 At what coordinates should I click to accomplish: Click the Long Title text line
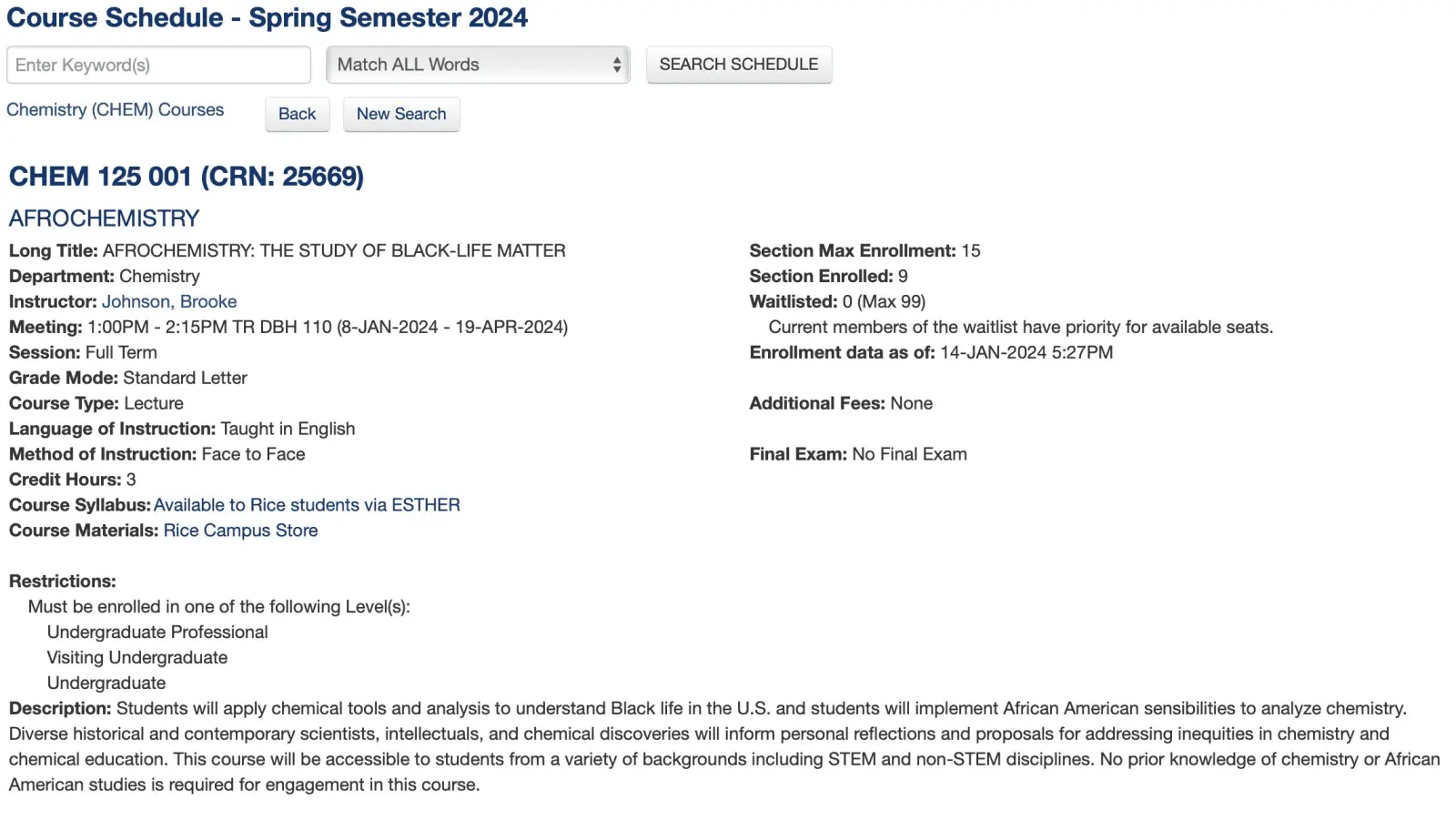pyautogui.click(x=288, y=251)
